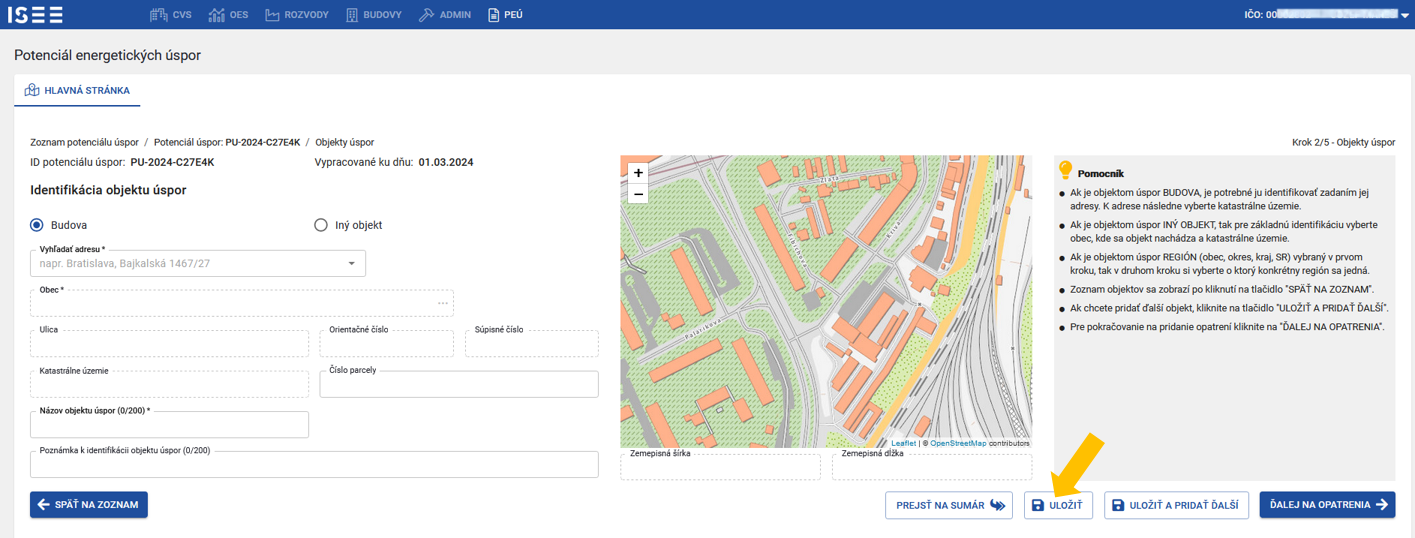Viewport: 1415px width, 538px height.
Task: Click the Obec field ellipsis icon
Action: [442, 303]
